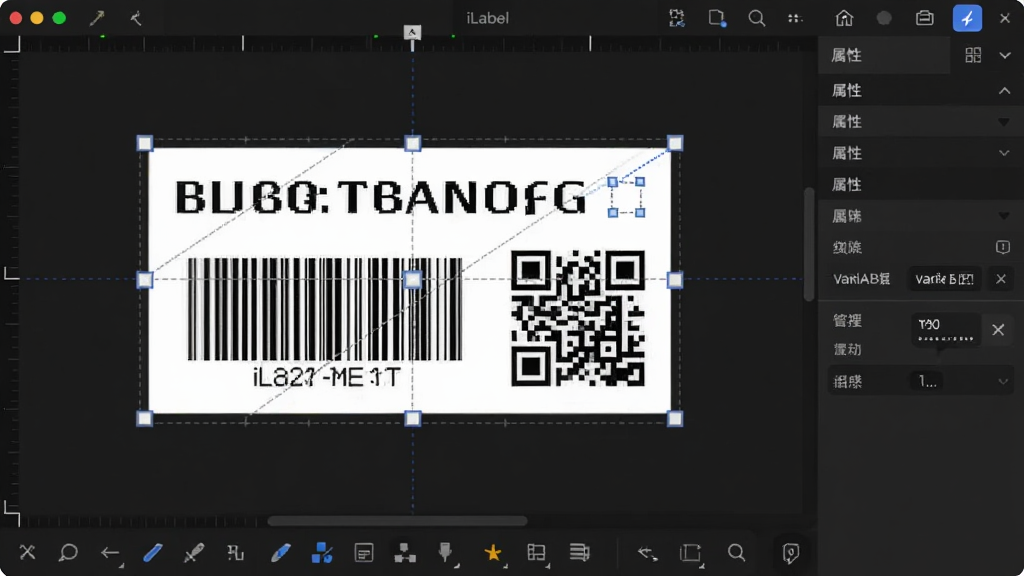This screenshot has height=576, width=1024.
Task: Click the Variable value field
Action: [x=944, y=279]
